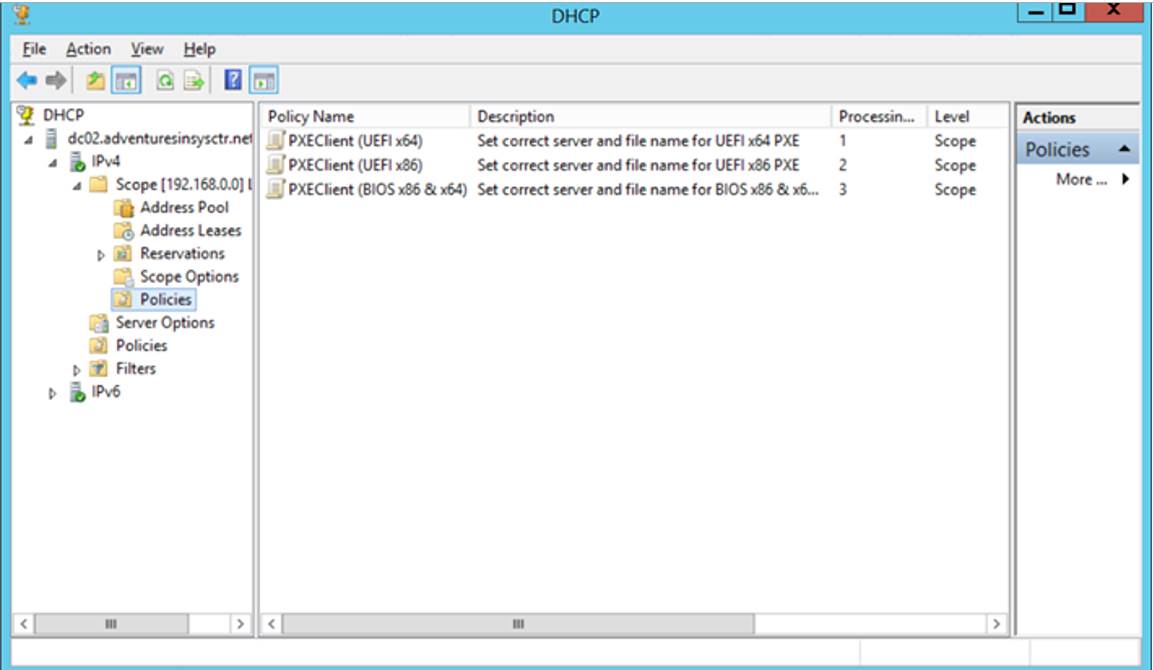Click the IPv4 node icon

tap(77, 162)
